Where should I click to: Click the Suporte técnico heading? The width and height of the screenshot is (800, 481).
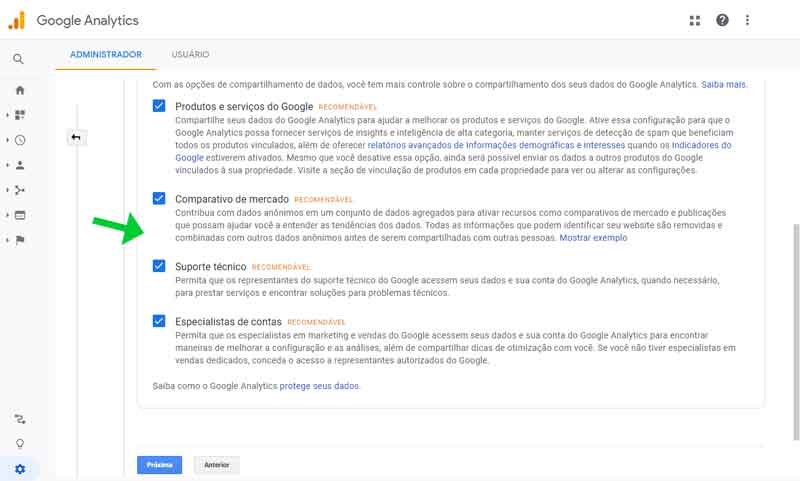pyautogui.click(x=211, y=267)
